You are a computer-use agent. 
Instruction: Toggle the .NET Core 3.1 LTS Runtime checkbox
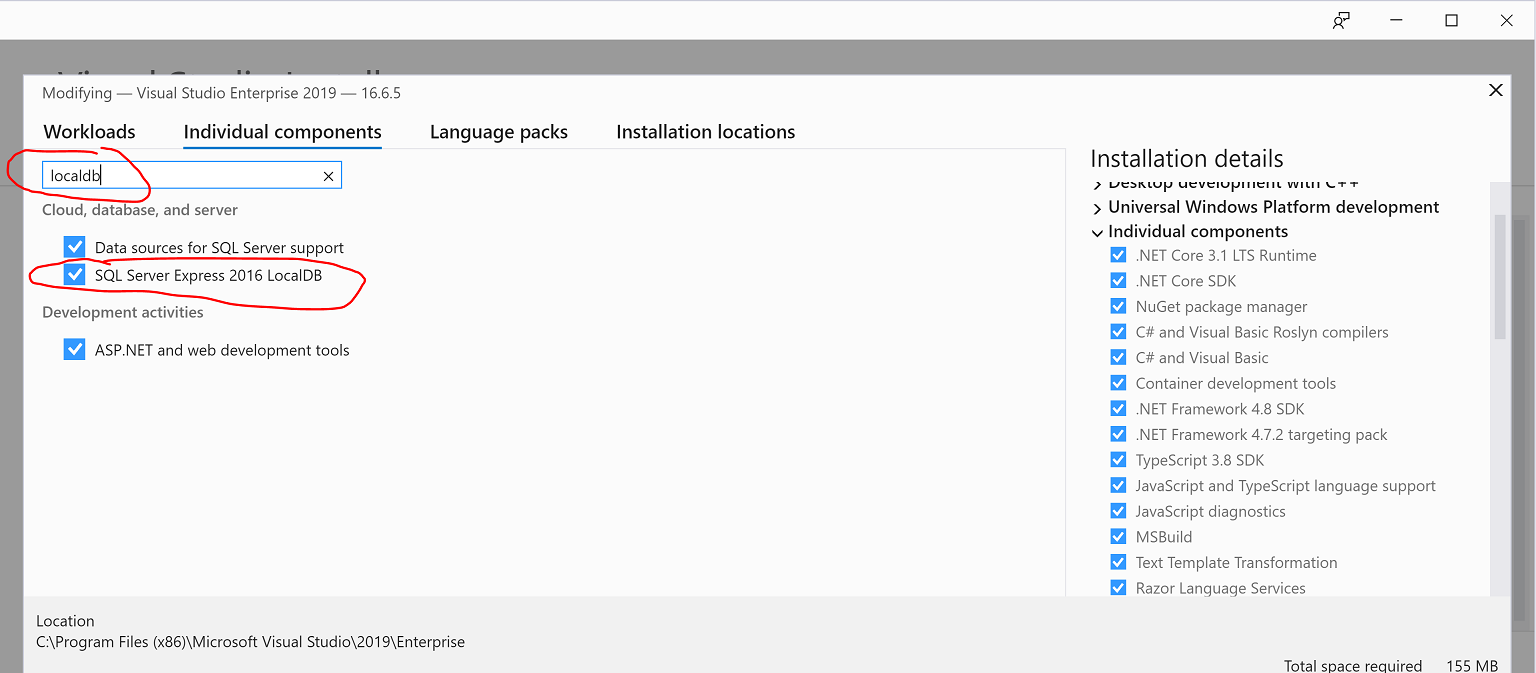tap(1118, 255)
